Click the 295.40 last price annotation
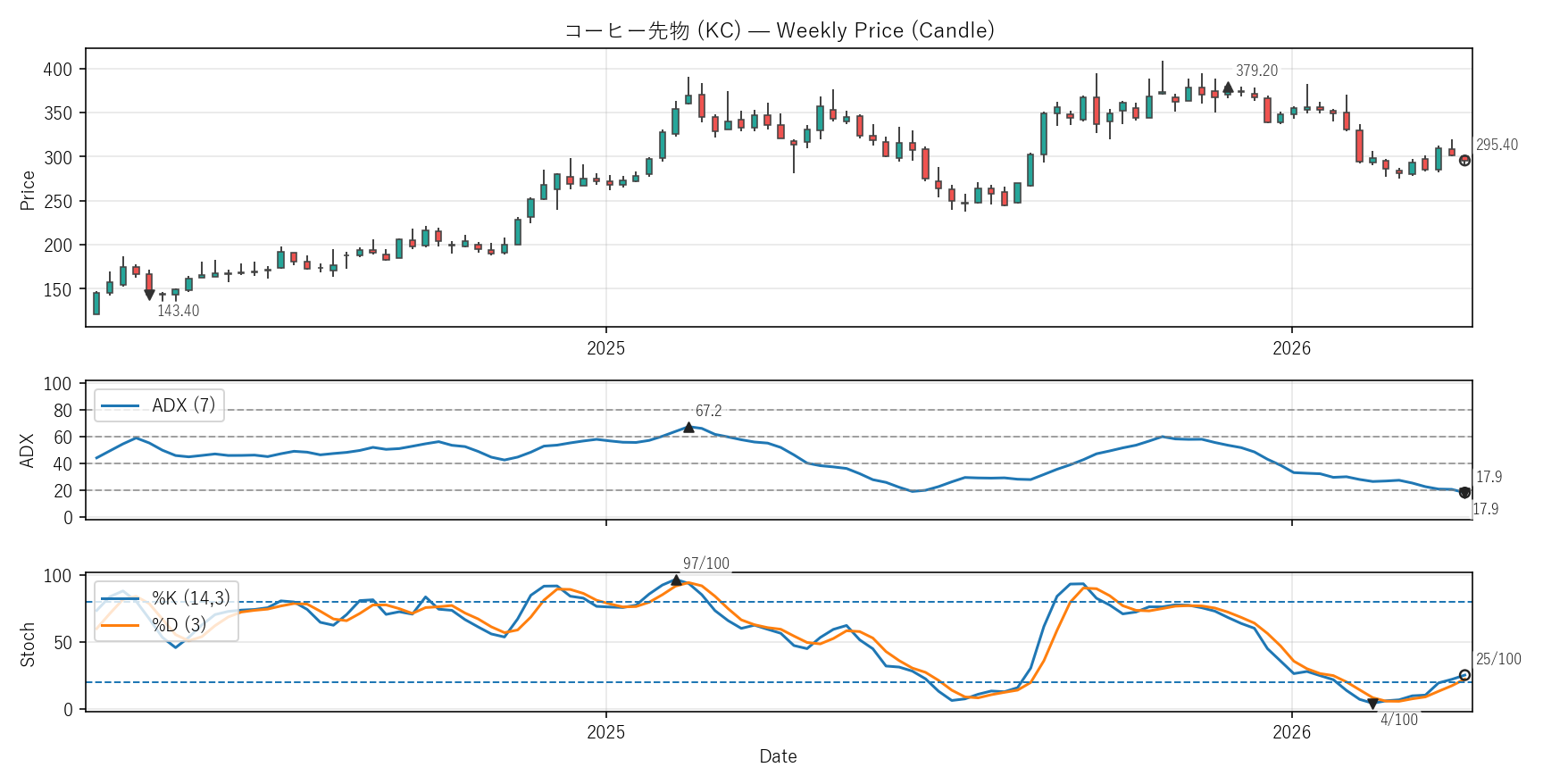This screenshot has width=1543, height=784. pos(1497,145)
